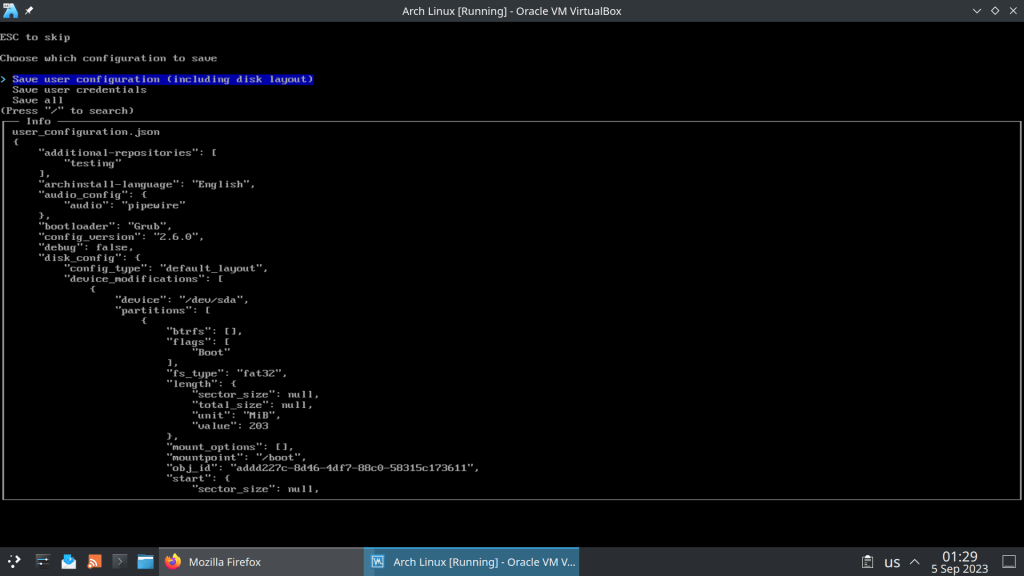Open the blue file manager folder icon

(145, 561)
